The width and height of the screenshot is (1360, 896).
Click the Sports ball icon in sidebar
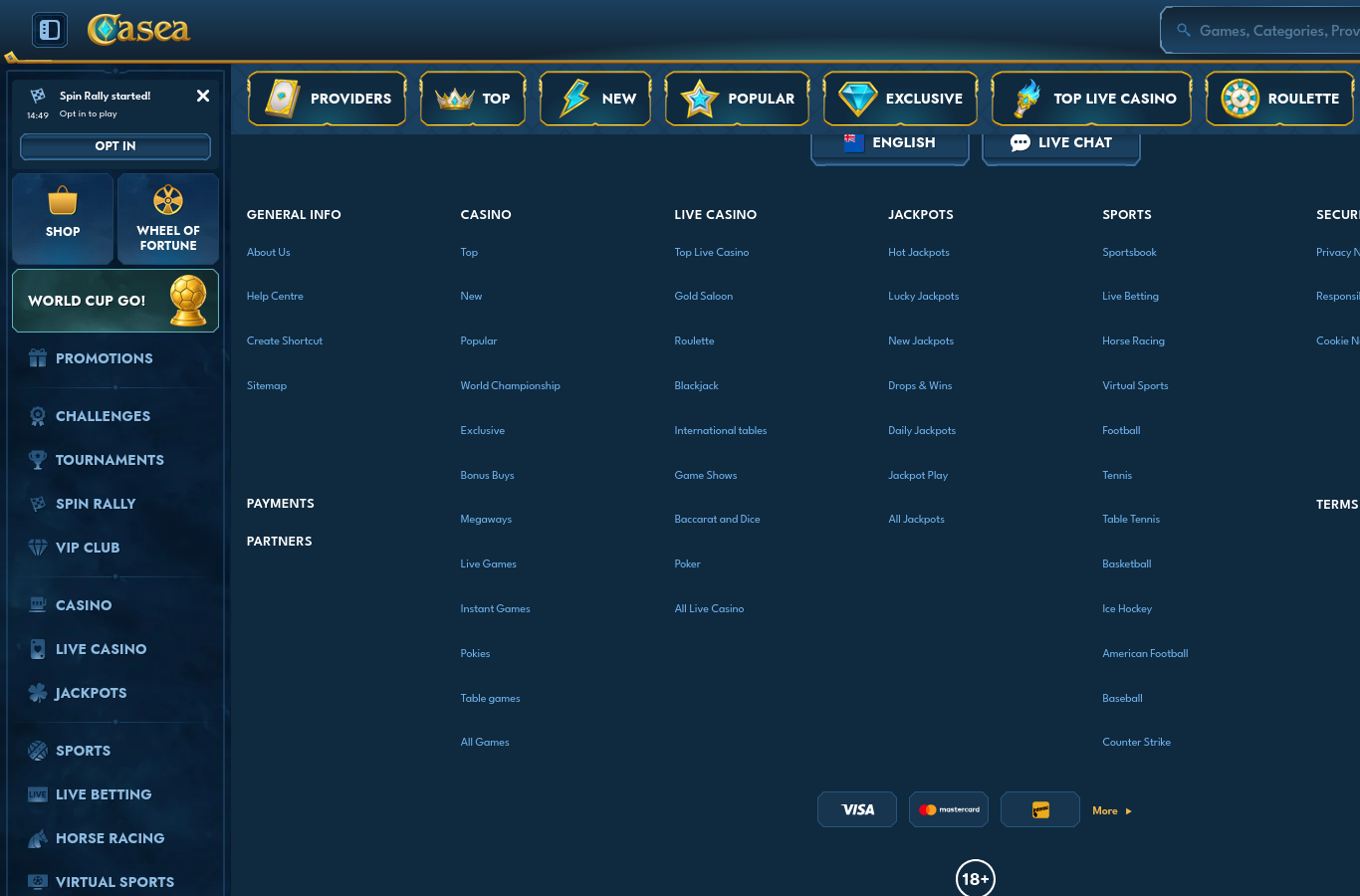click(x=38, y=751)
